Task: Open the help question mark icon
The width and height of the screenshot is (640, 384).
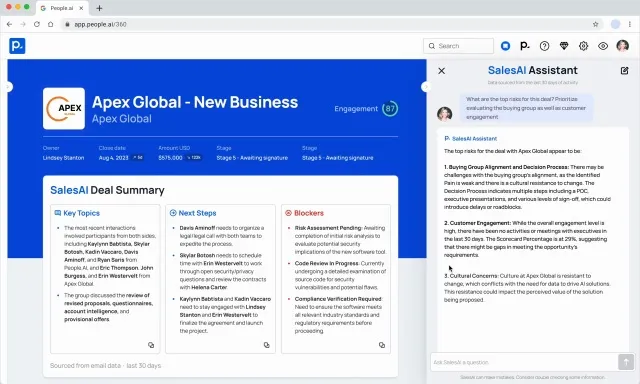Action: tap(544, 46)
